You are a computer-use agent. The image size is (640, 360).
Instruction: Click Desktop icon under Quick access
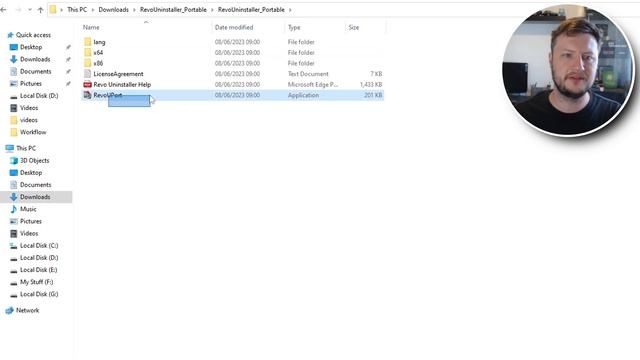[x=13, y=47]
